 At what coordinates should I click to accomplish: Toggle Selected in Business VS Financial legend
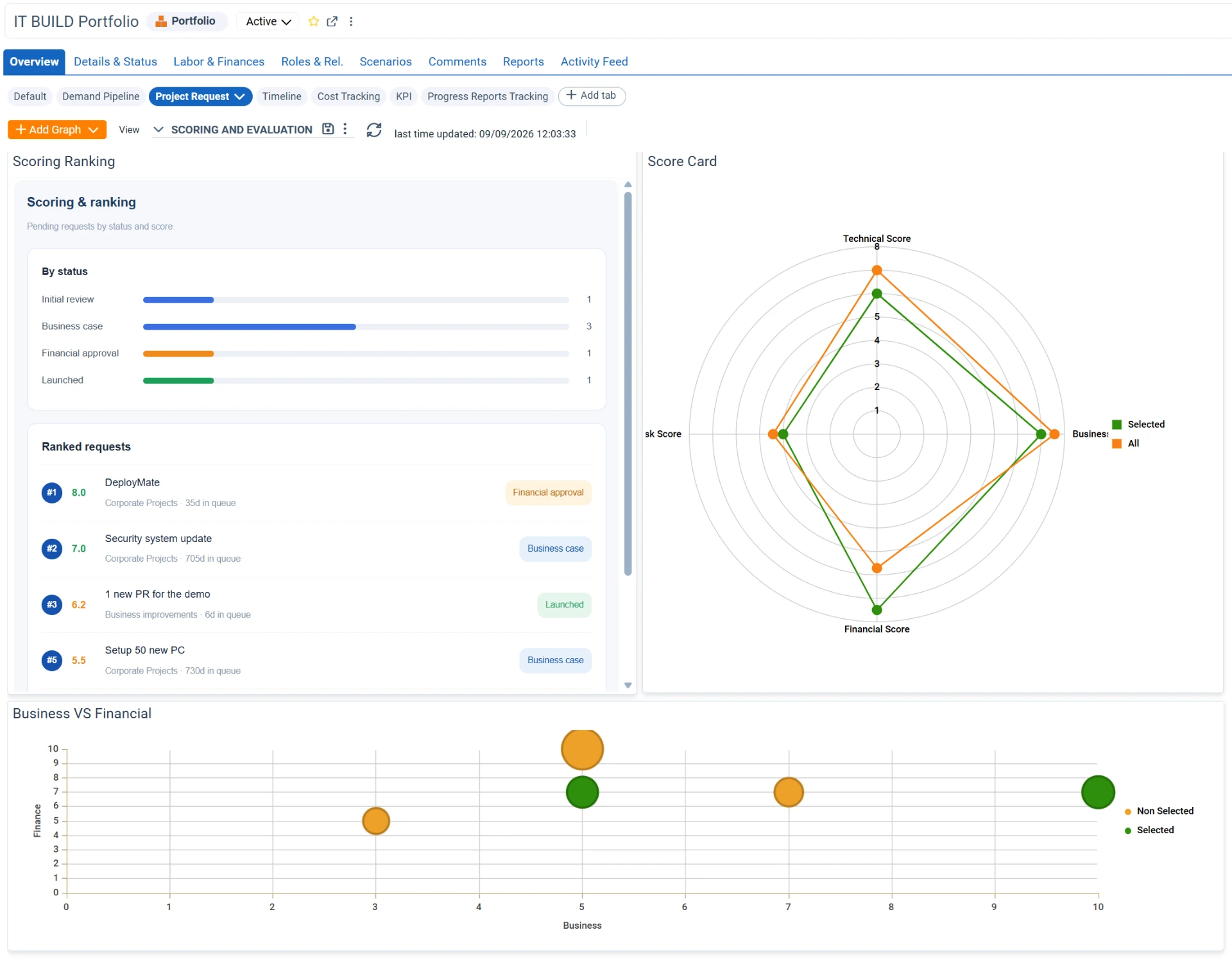coord(1149,830)
